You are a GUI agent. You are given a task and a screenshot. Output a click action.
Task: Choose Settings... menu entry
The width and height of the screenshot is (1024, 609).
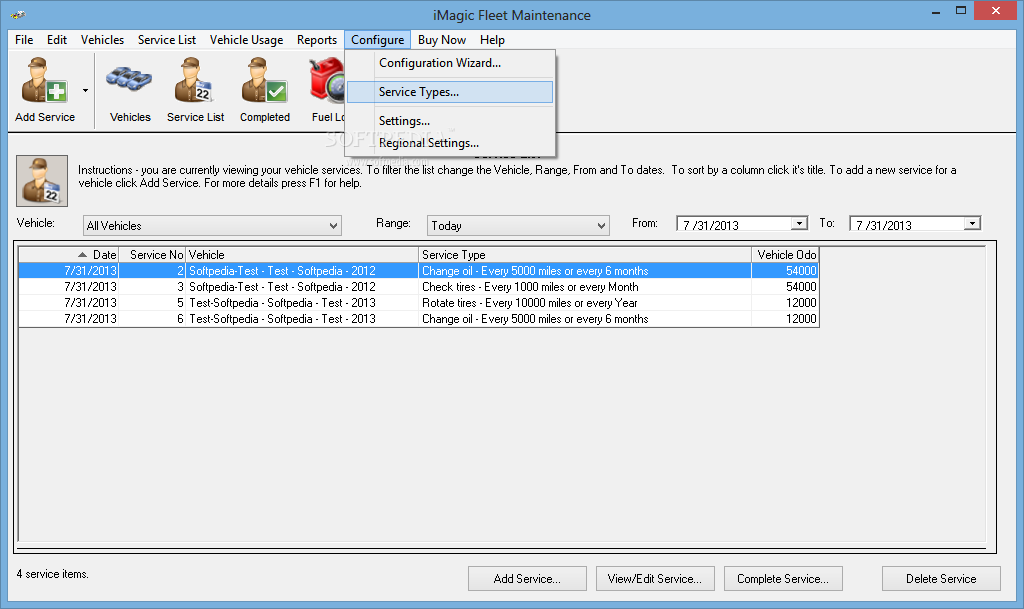click(x=450, y=121)
